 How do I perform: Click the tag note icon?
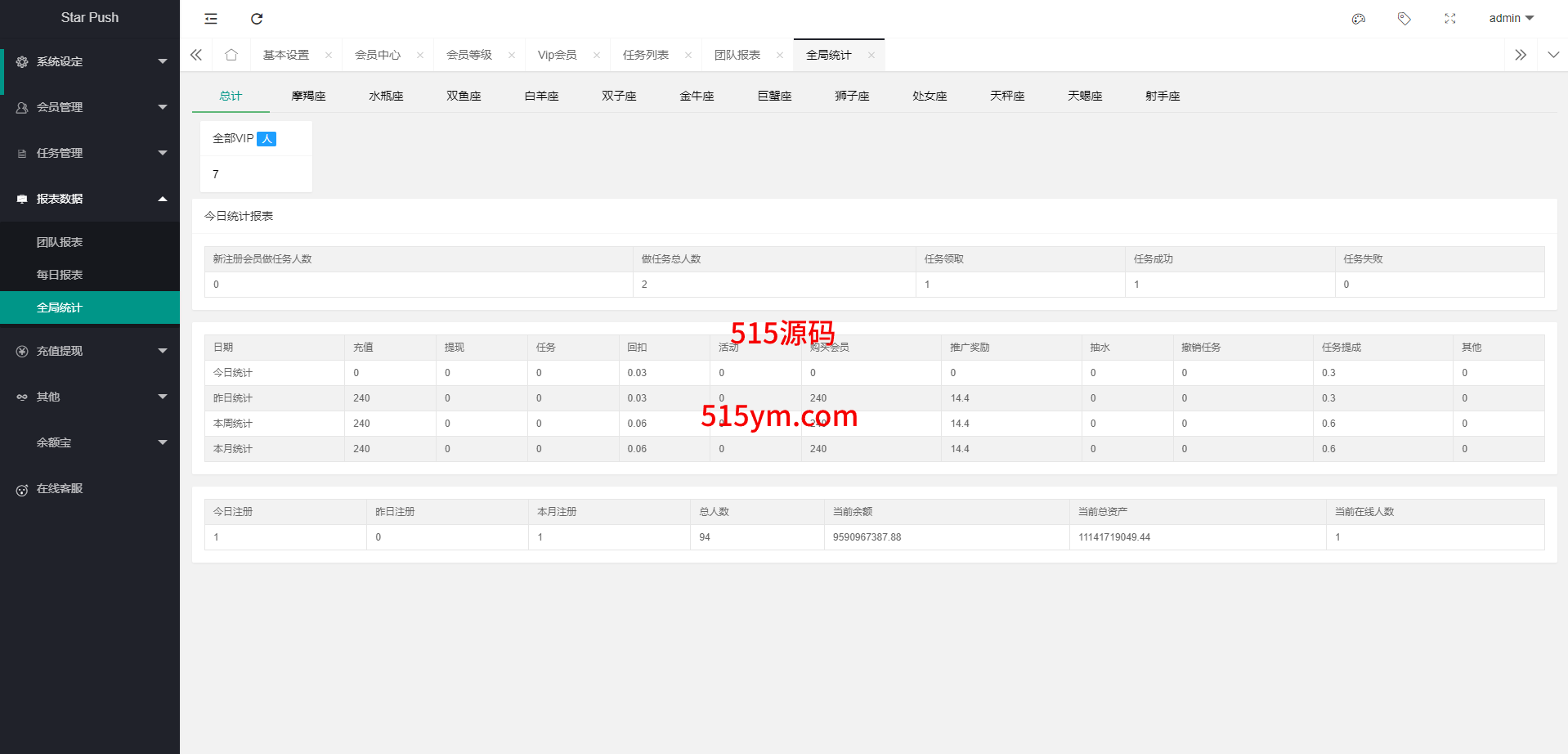1404,19
